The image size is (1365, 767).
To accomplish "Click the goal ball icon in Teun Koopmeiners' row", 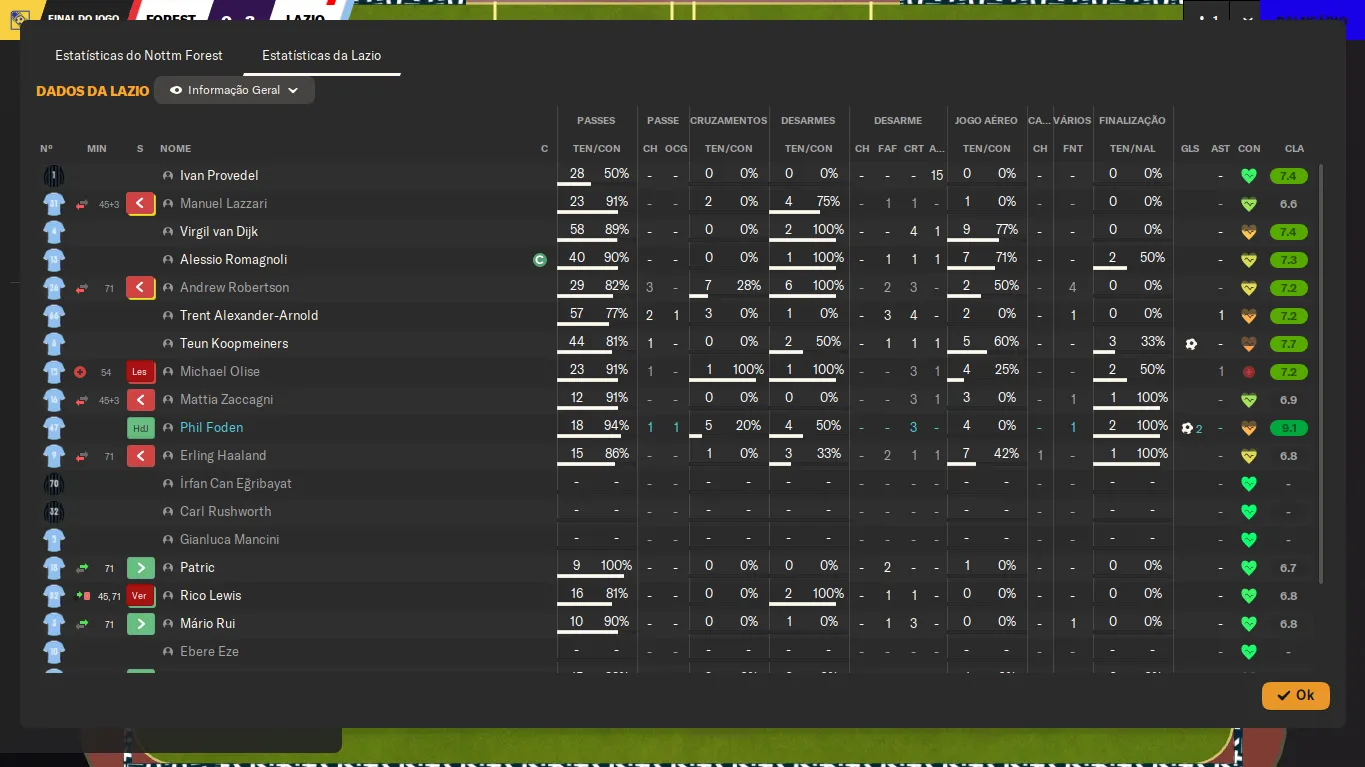I will [1190, 344].
